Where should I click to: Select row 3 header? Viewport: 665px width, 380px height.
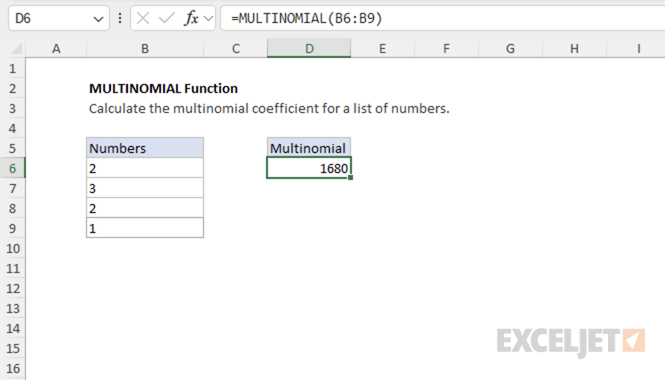click(13, 108)
